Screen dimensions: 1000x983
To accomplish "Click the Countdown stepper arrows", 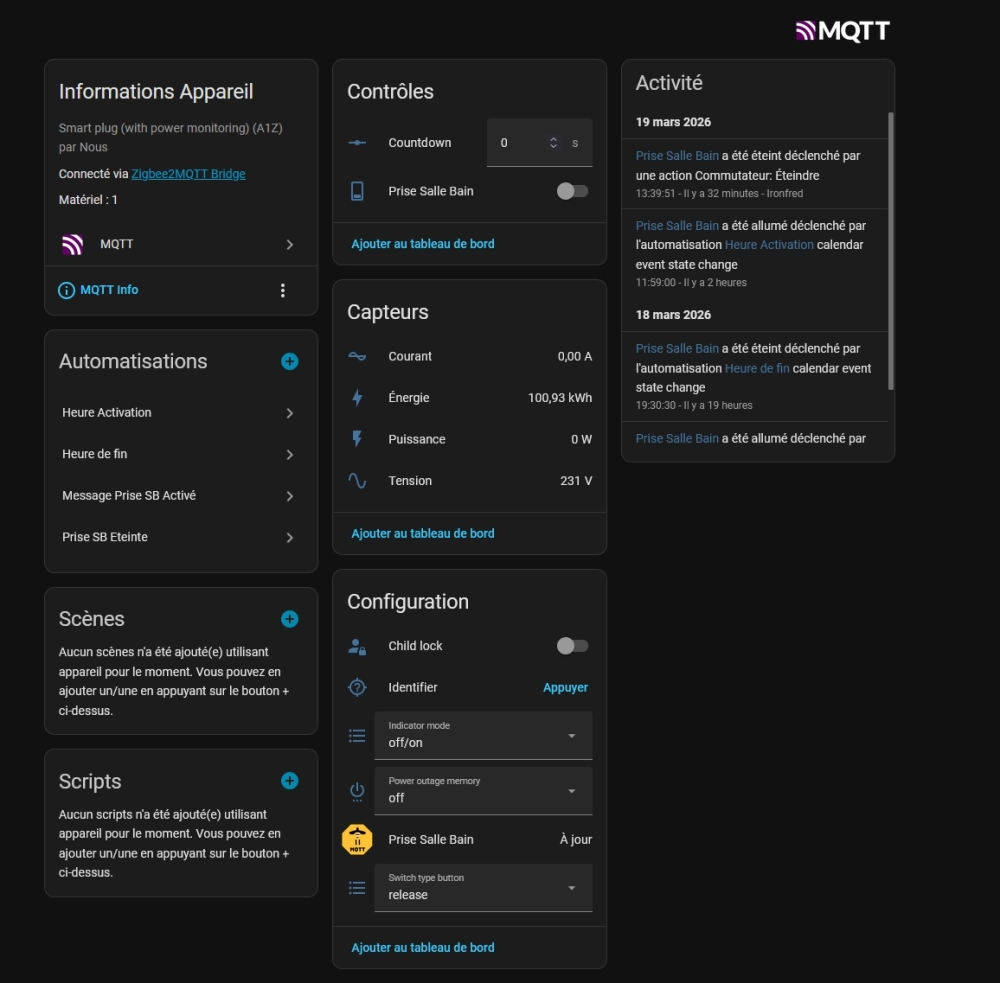I will coord(554,143).
